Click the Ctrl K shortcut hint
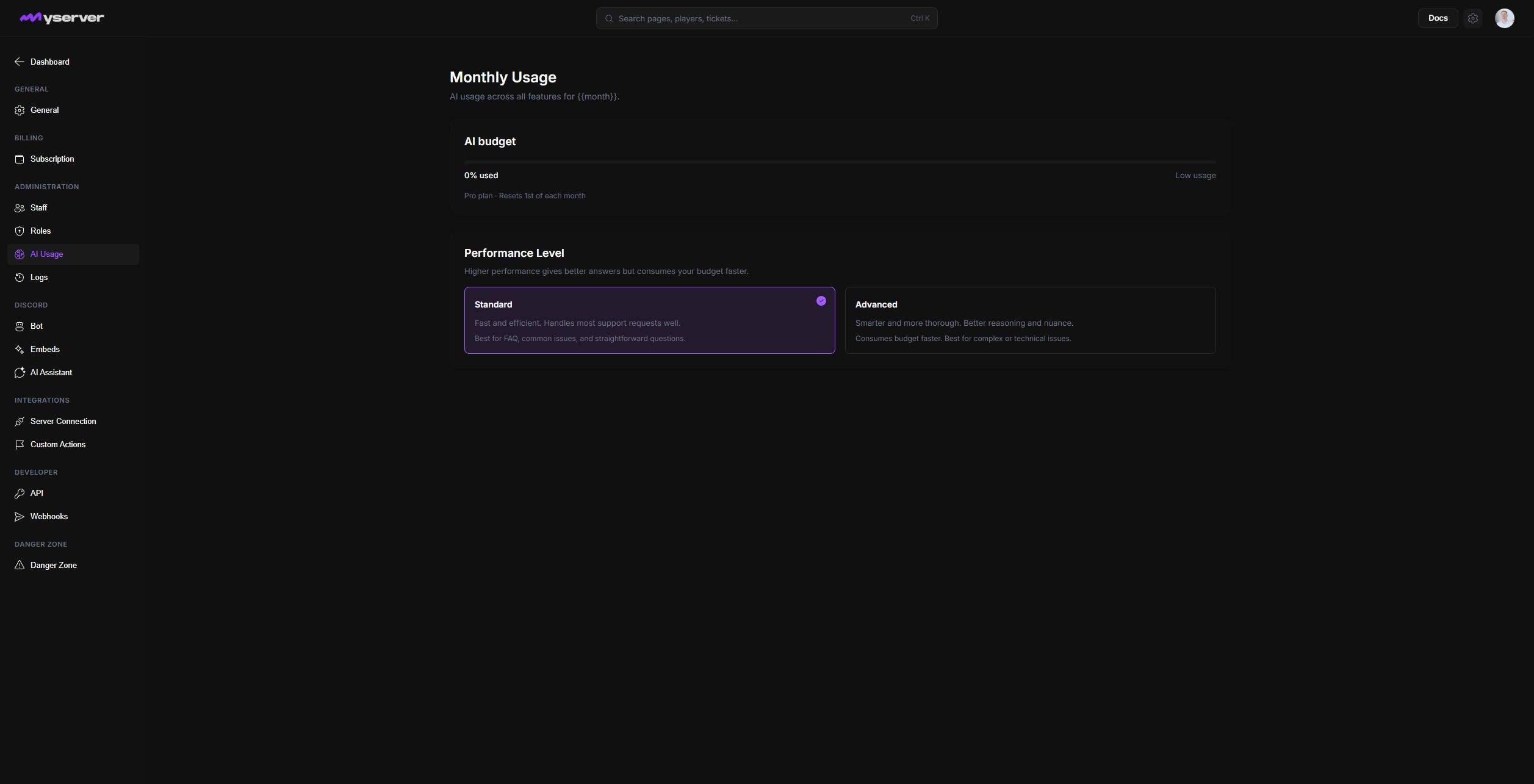1534x784 pixels. coord(920,18)
